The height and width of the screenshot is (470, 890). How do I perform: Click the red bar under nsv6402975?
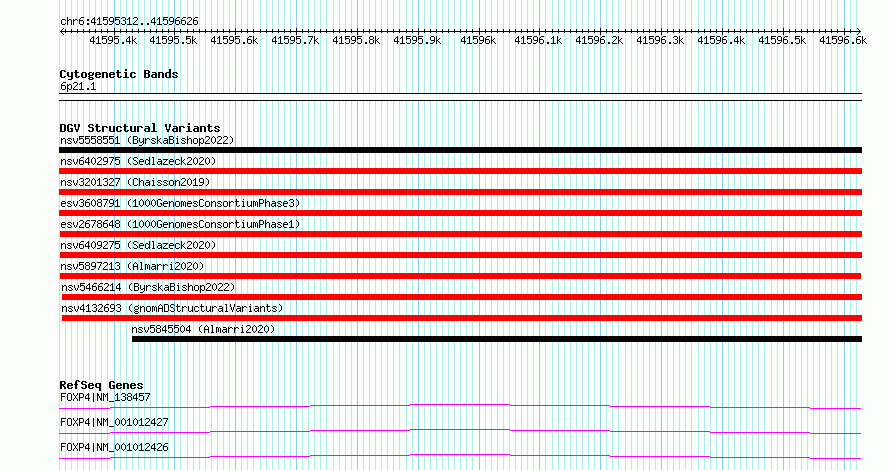click(460, 171)
